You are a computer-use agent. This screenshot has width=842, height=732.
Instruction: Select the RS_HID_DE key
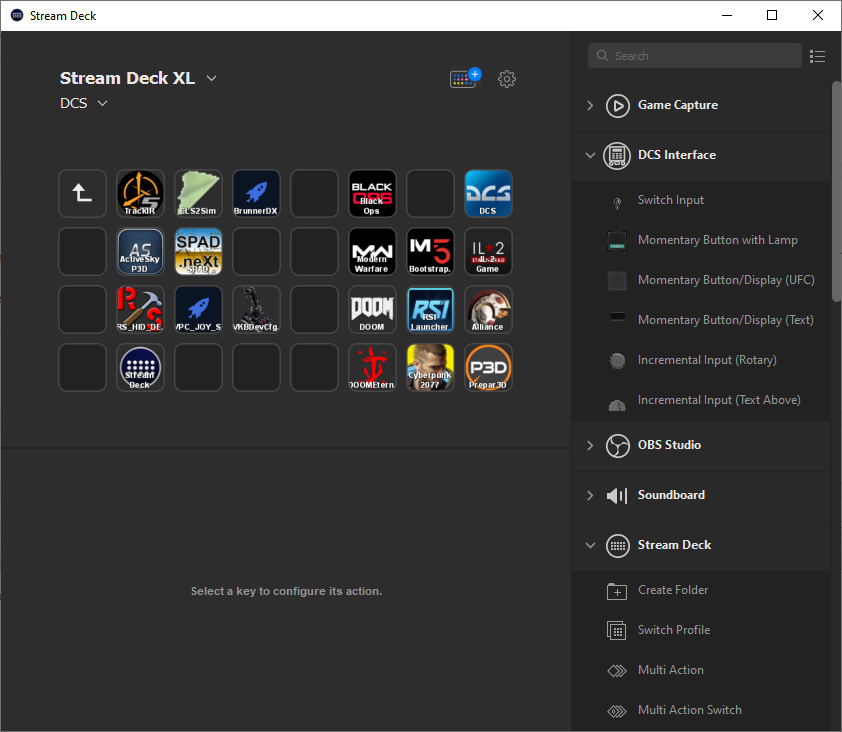click(x=140, y=309)
